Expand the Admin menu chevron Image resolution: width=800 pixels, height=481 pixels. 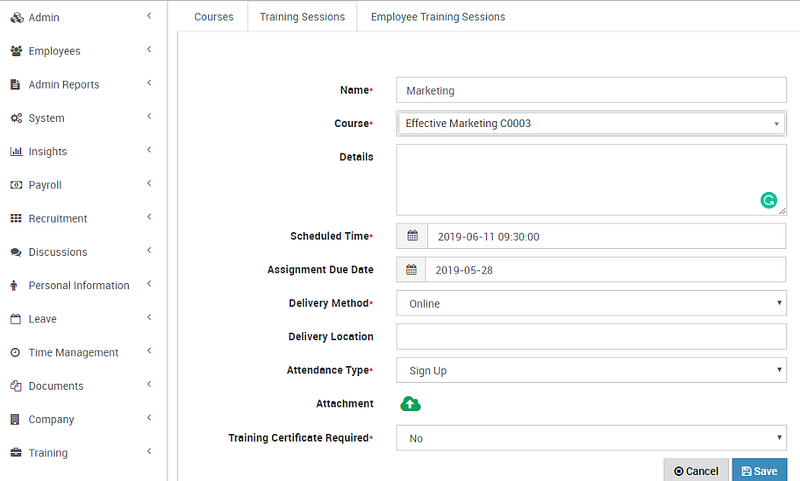click(149, 16)
